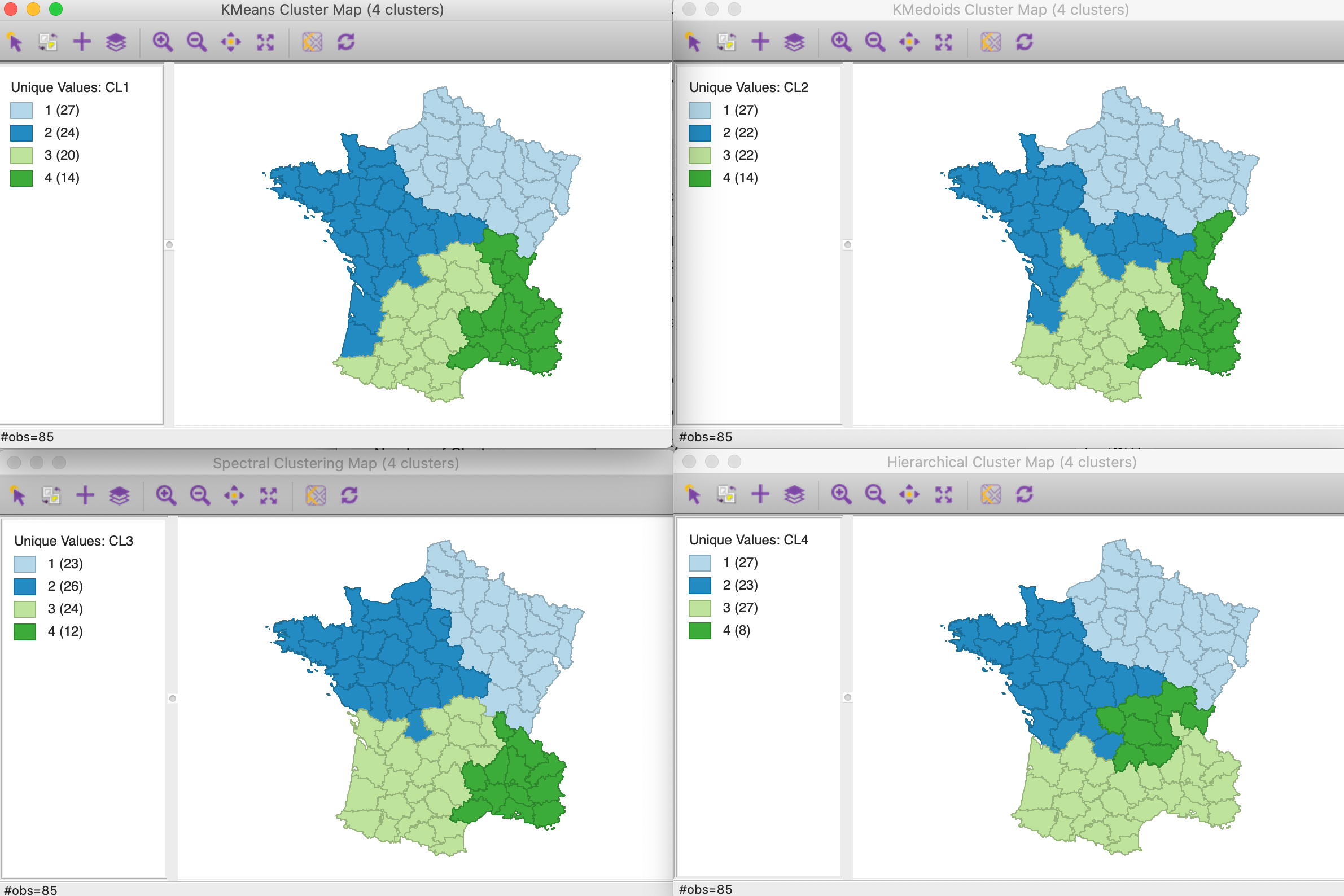Zoom in on the Spectral Clustering map
Image resolution: width=1344 pixels, height=896 pixels.
(x=166, y=495)
